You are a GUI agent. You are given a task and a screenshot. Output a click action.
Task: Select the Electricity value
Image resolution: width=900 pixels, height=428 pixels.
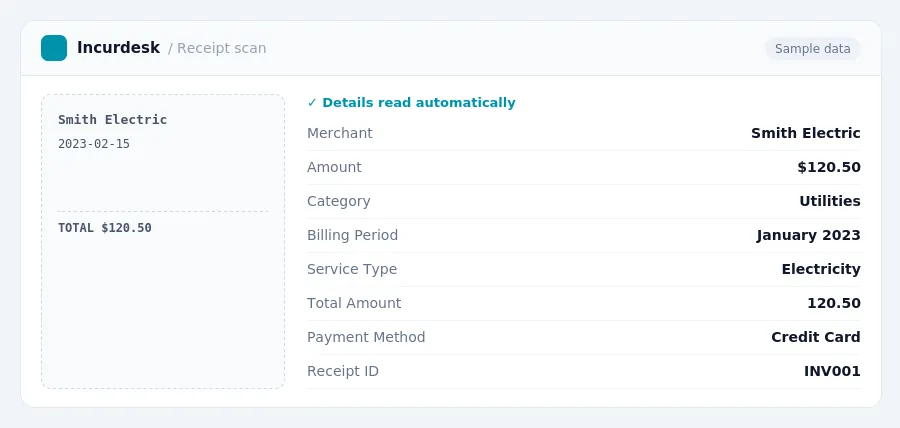(x=821, y=269)
